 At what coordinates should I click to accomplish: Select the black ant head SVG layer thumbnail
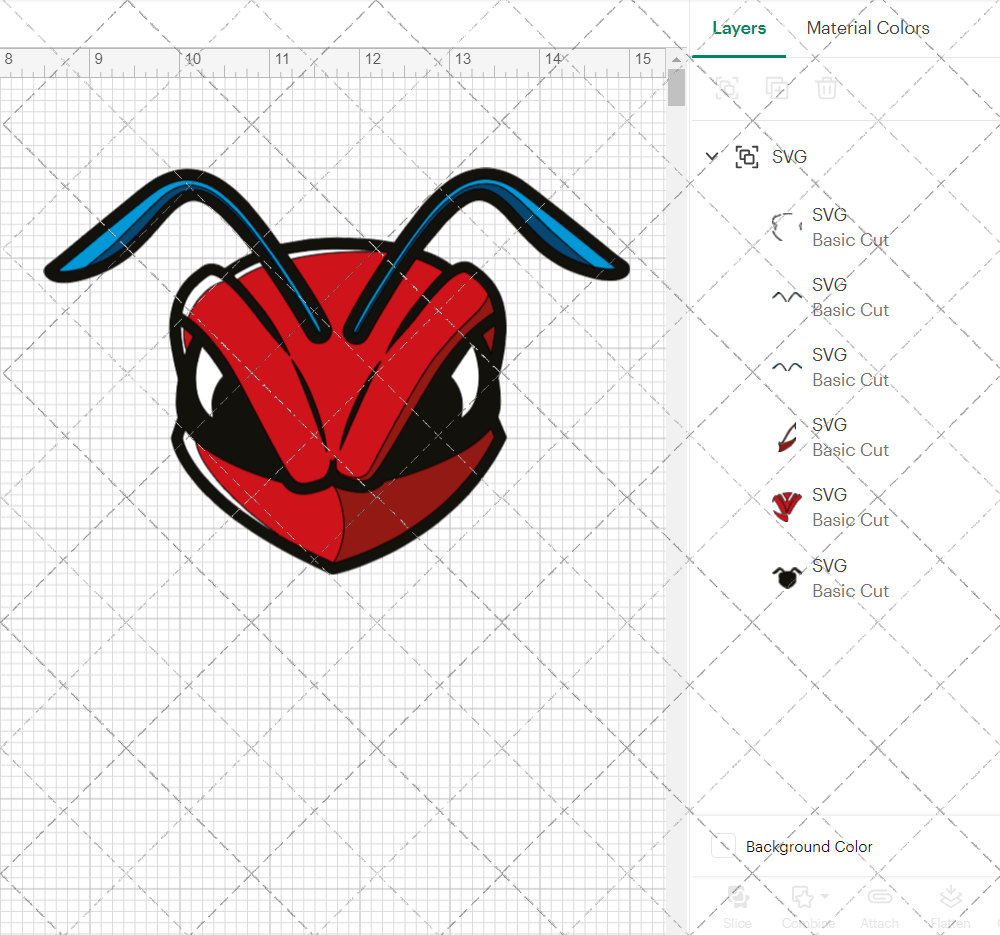point(787,578)
